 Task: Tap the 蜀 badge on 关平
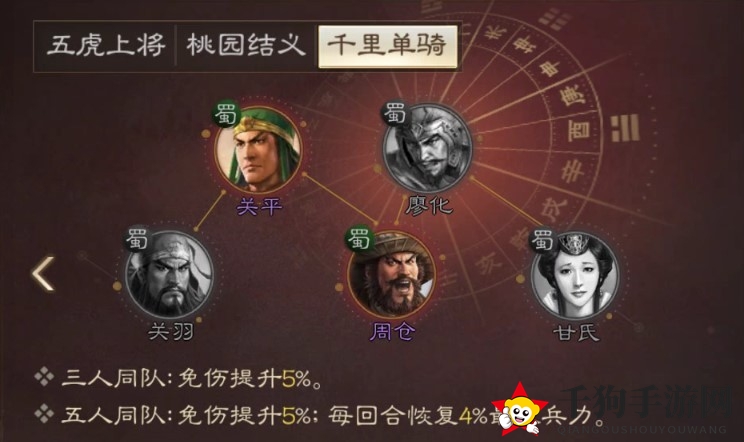225,114
